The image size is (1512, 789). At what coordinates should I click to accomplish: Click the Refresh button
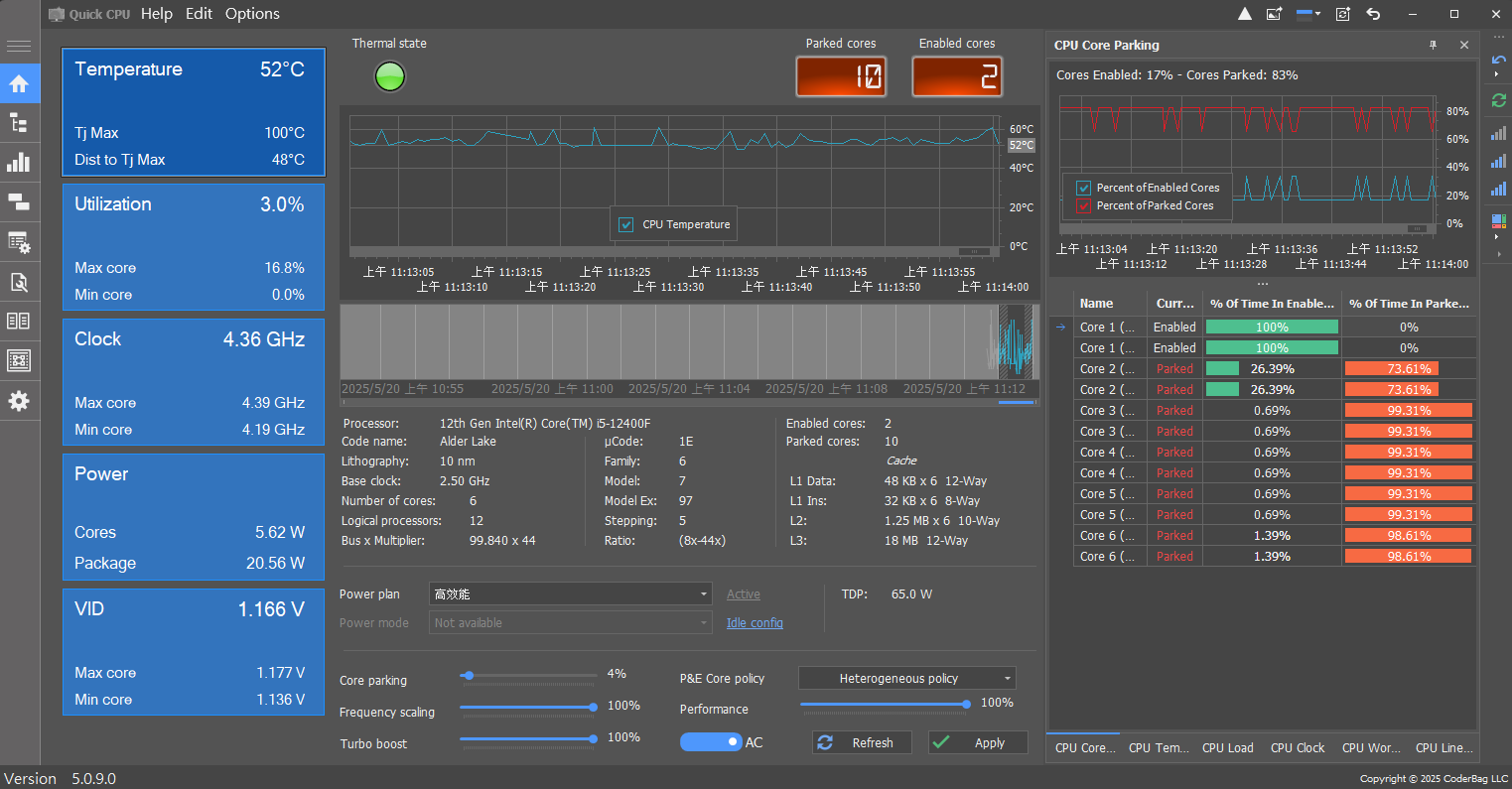tap(862, 742)
